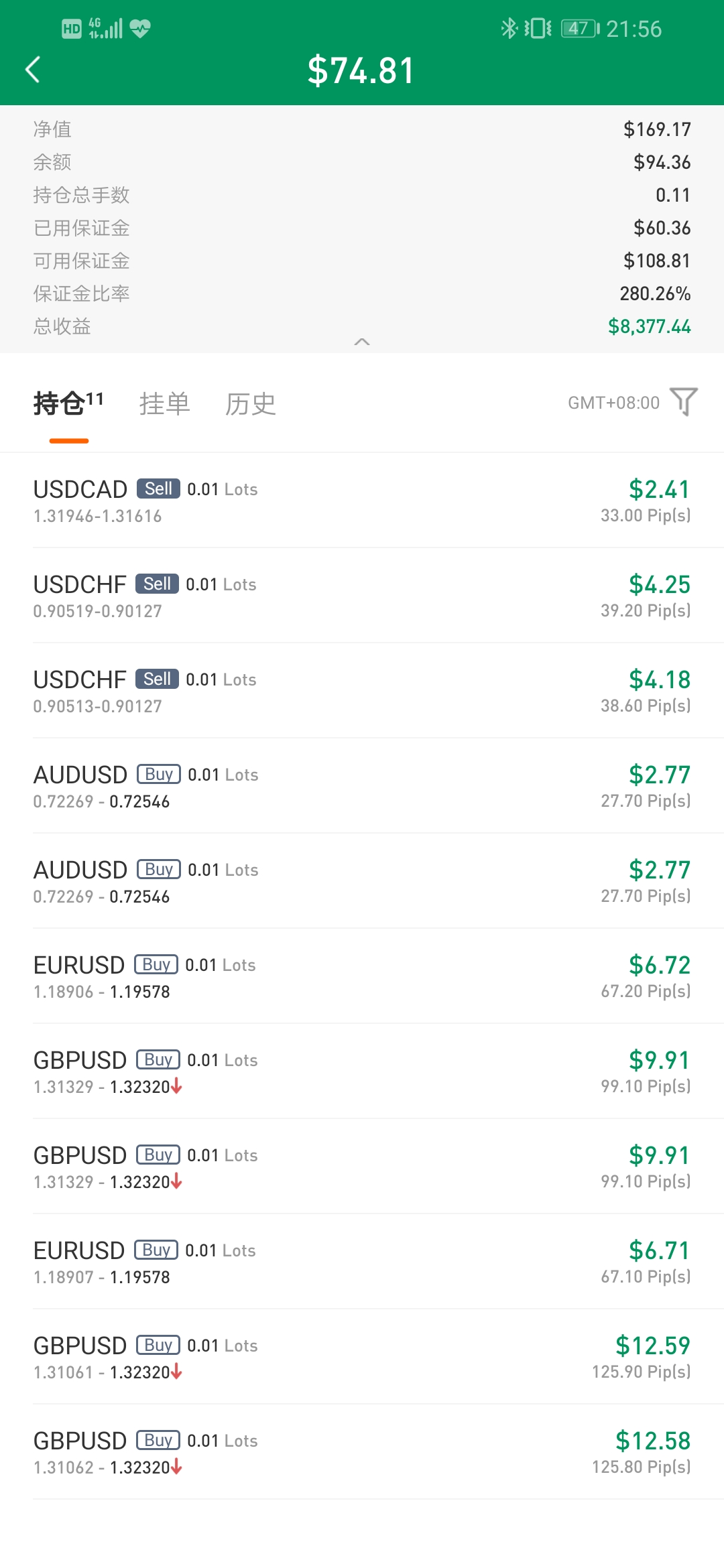Tap the vibrate mode icon

538,28
